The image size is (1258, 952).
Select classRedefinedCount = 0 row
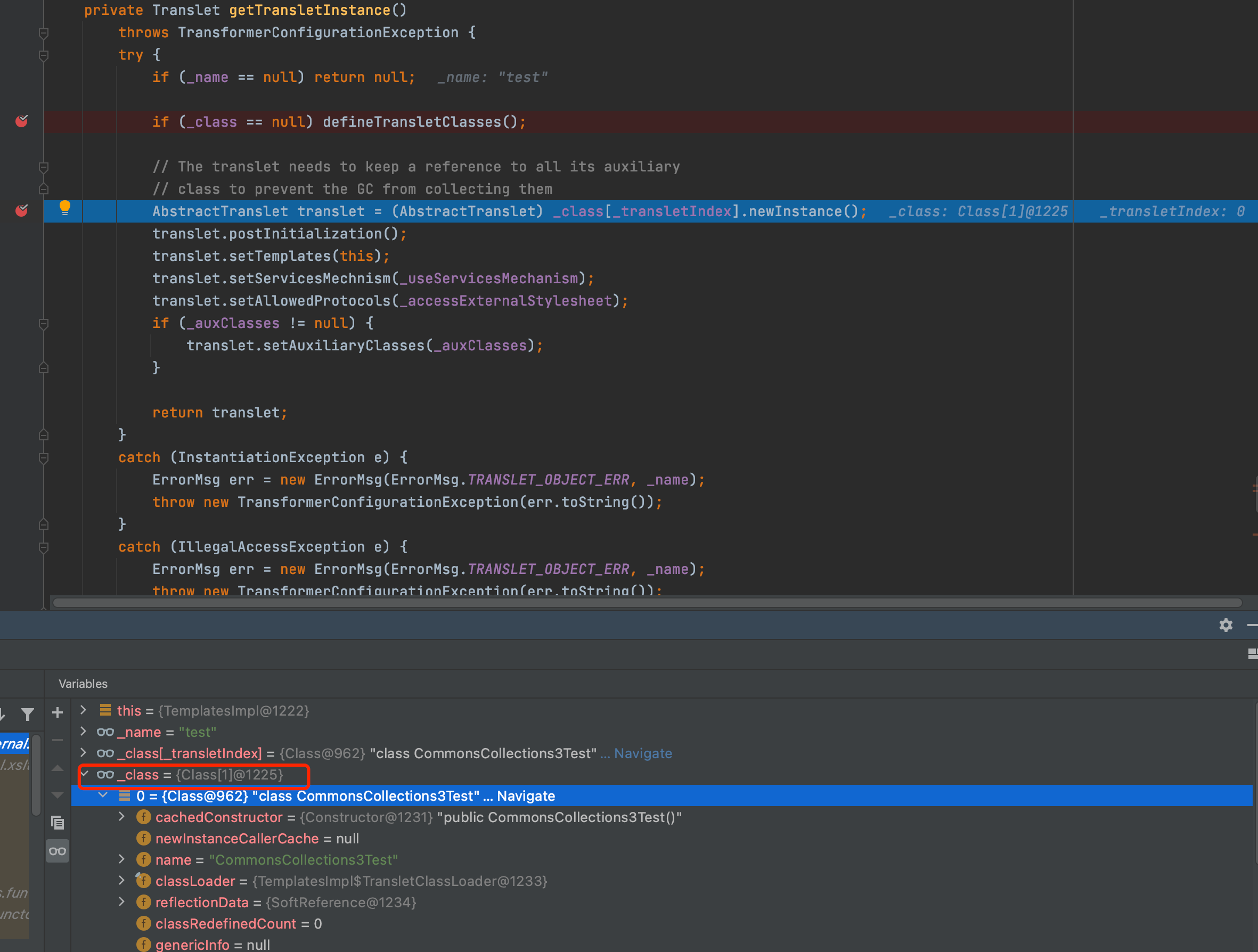(x=662, y=924)
